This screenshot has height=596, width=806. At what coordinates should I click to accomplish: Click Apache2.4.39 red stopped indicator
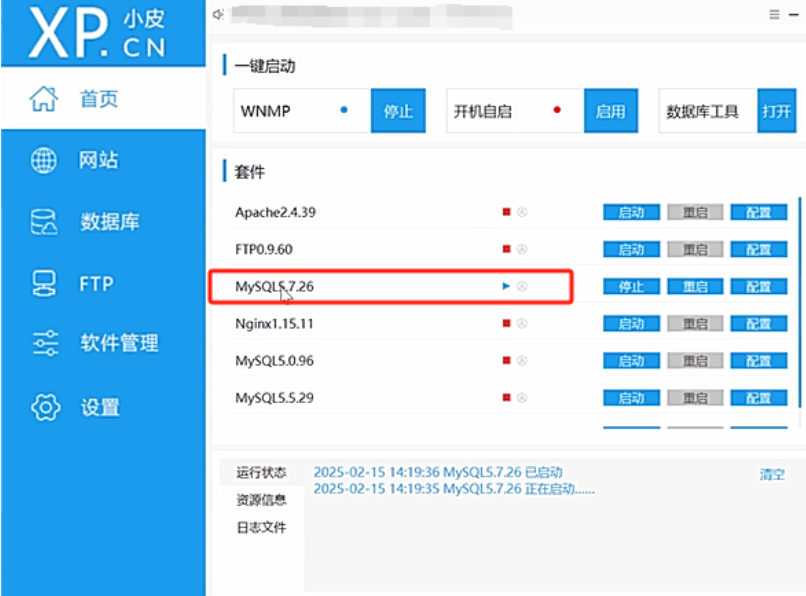tap(506, 212)
